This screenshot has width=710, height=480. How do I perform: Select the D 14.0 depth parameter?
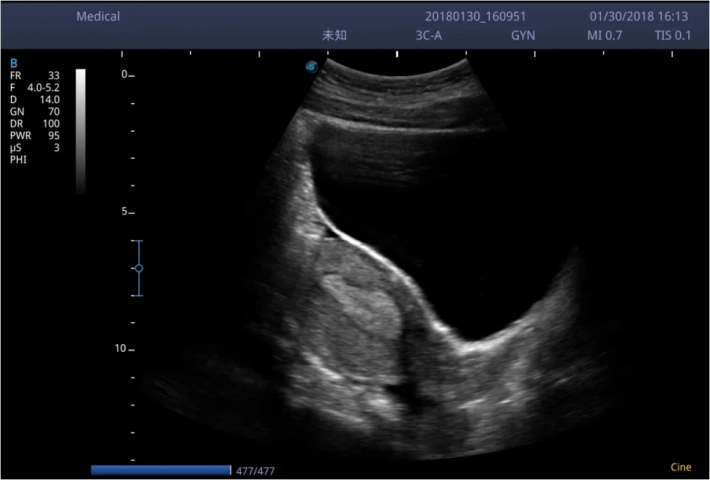click(x=34, y=99)
